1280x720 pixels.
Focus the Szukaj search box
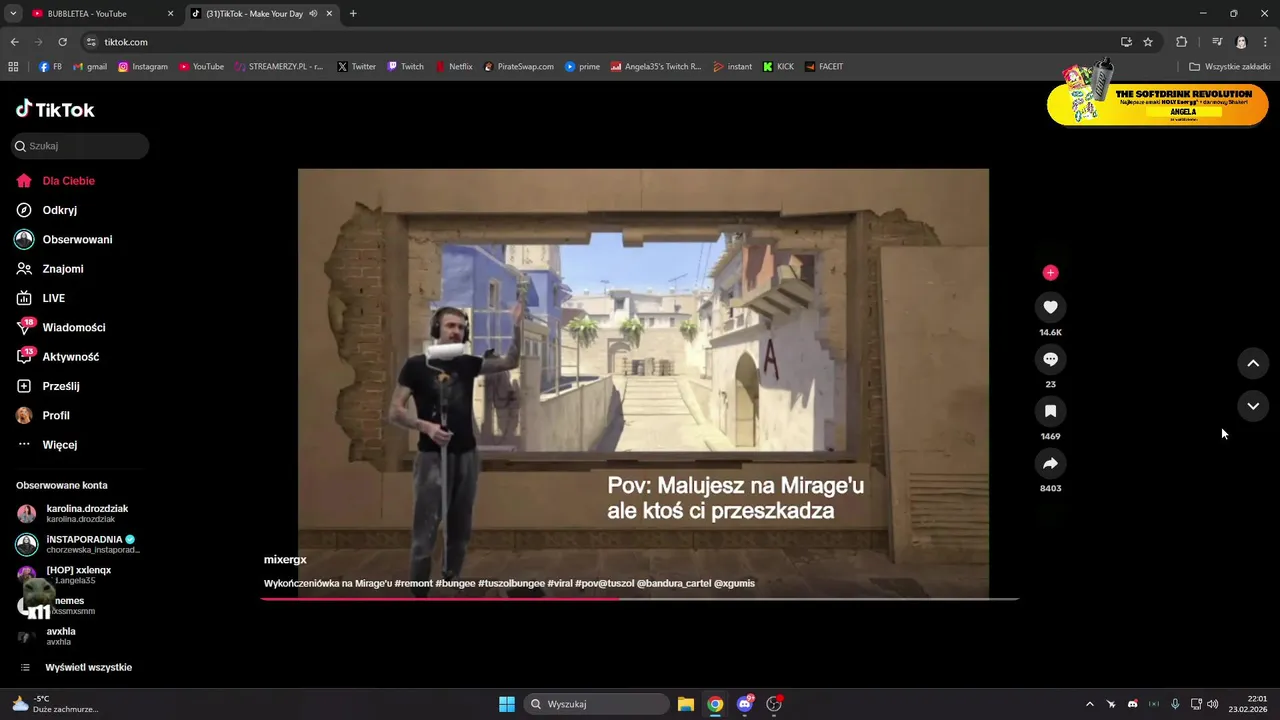pyautogui.click(x=80, y=146)
